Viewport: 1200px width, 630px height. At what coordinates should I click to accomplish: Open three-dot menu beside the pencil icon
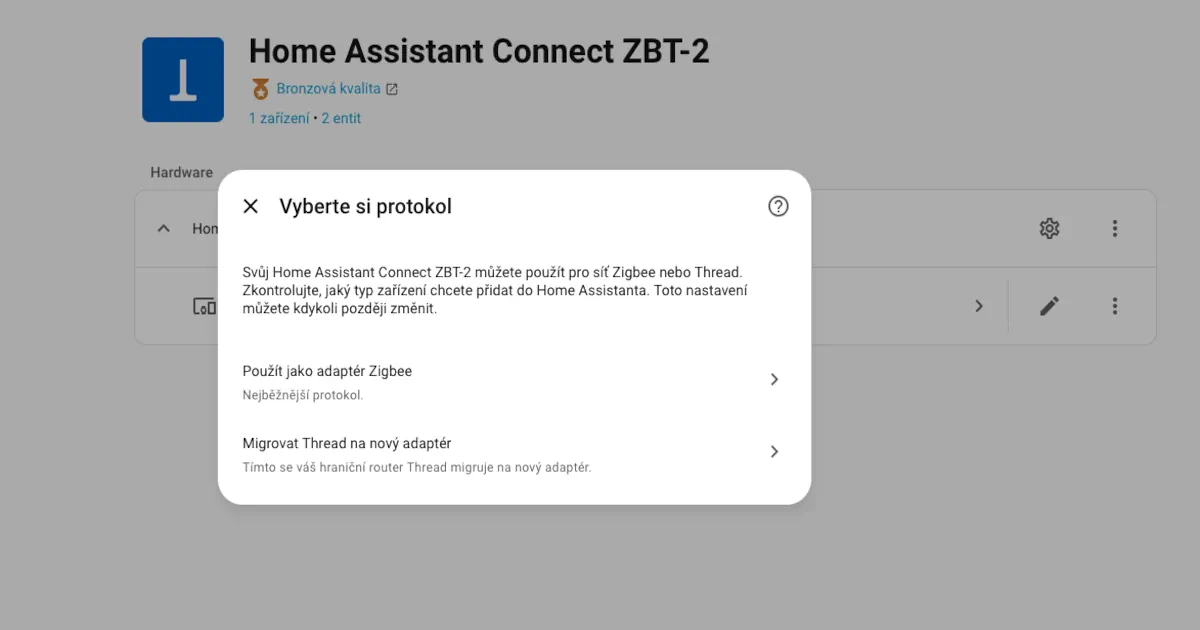(x=1115, y=306)
